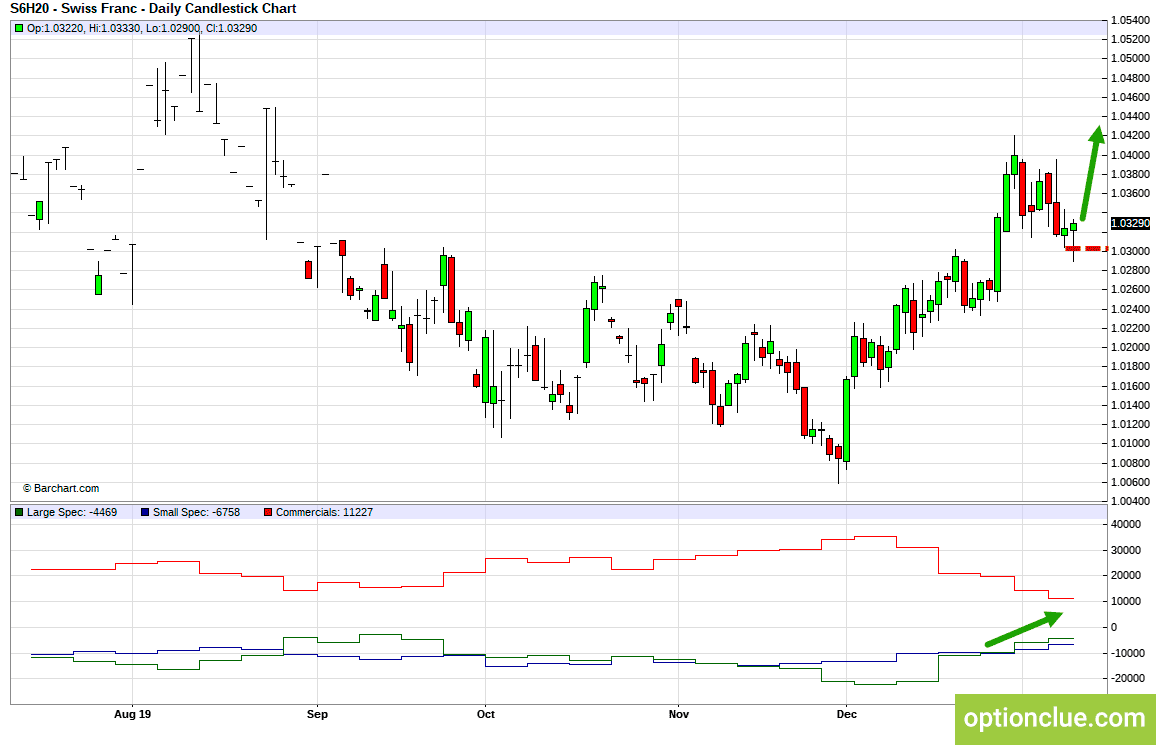Image resolution: width=1156 pixels, height=745 pixels.
Task: Click the Large Spec green legend square
Action: click(18, 512)
